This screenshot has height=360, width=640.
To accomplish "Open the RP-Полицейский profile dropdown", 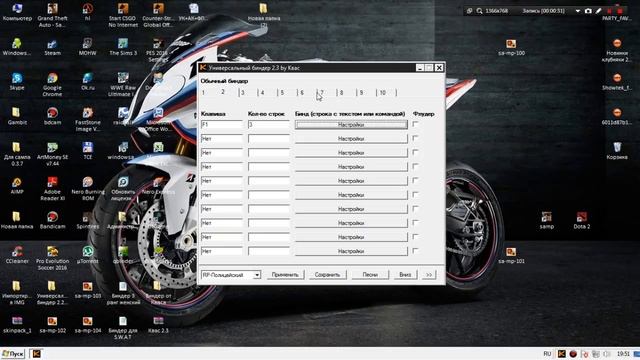I will point(257,275).
